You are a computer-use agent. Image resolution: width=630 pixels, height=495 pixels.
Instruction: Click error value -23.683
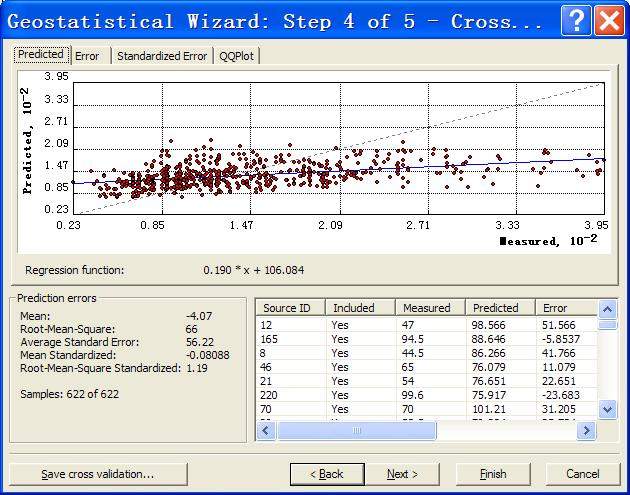click(561, 395)
